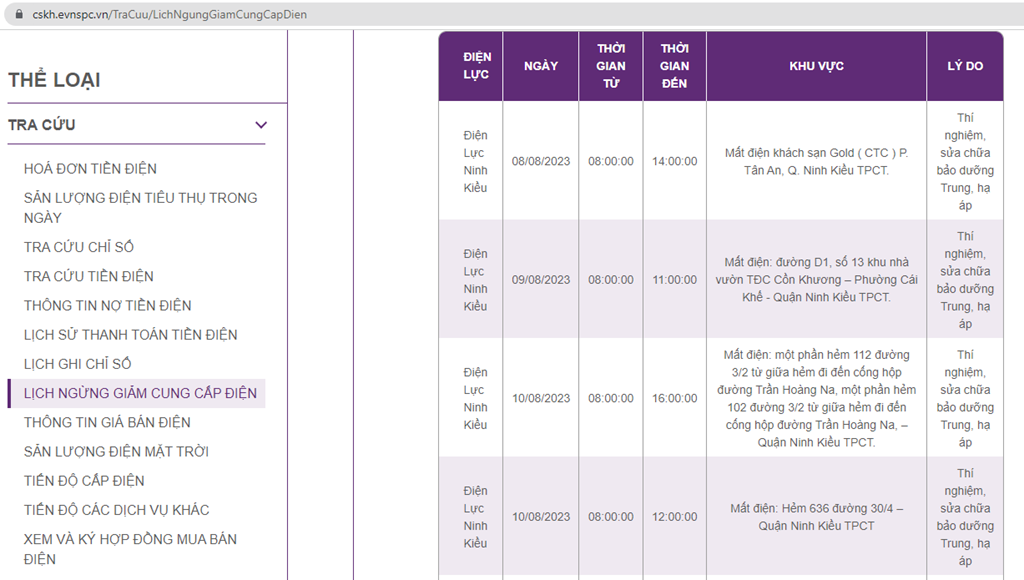Go to TIẾN ĐỘ CẤP ĐIỆN

[x=84, y=481]
